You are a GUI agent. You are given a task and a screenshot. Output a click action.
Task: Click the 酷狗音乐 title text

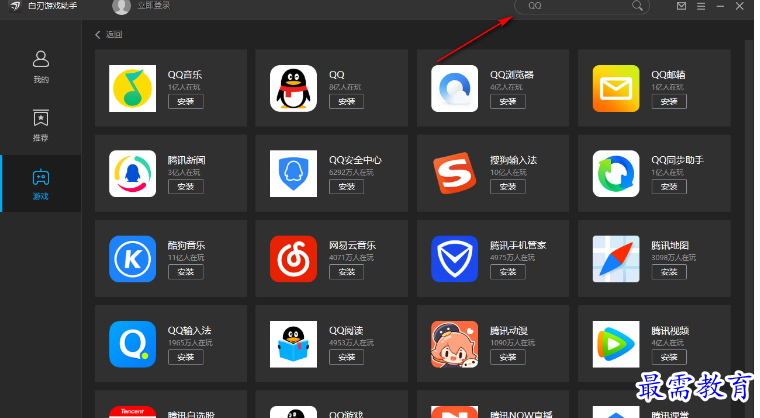click(x=187, y=245)
